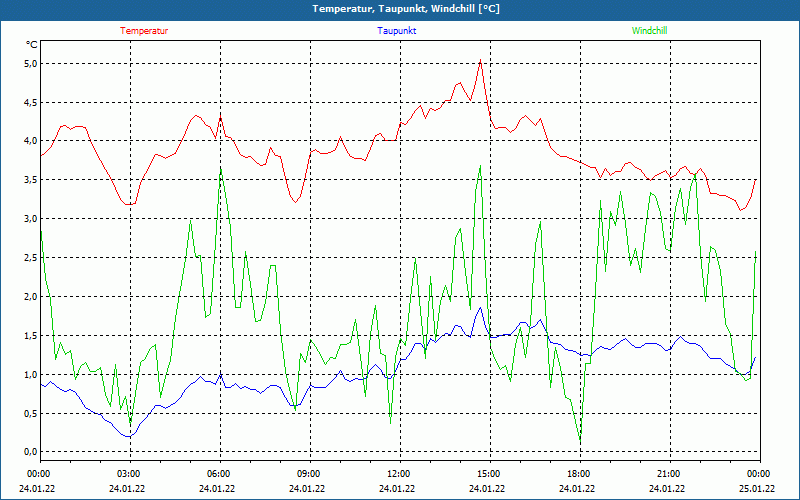
Task: Click the blue dew point minimum near 03:00
Action: tap(127, 437)
